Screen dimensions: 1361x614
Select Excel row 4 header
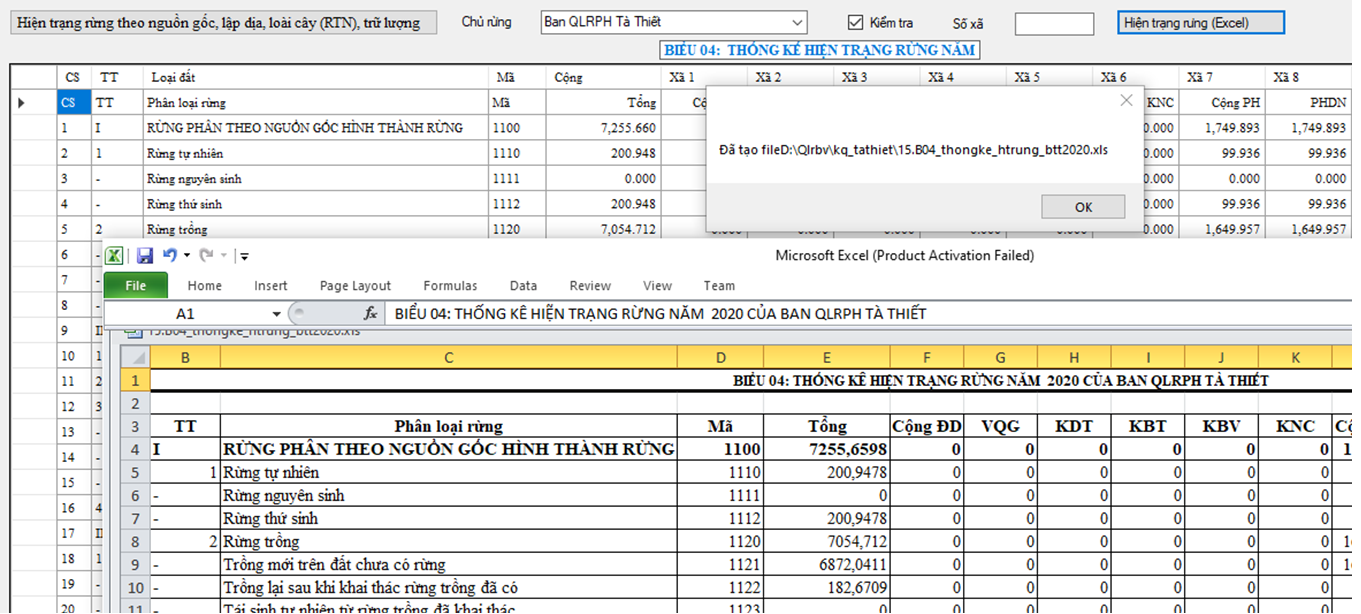[x=134, y=449]
